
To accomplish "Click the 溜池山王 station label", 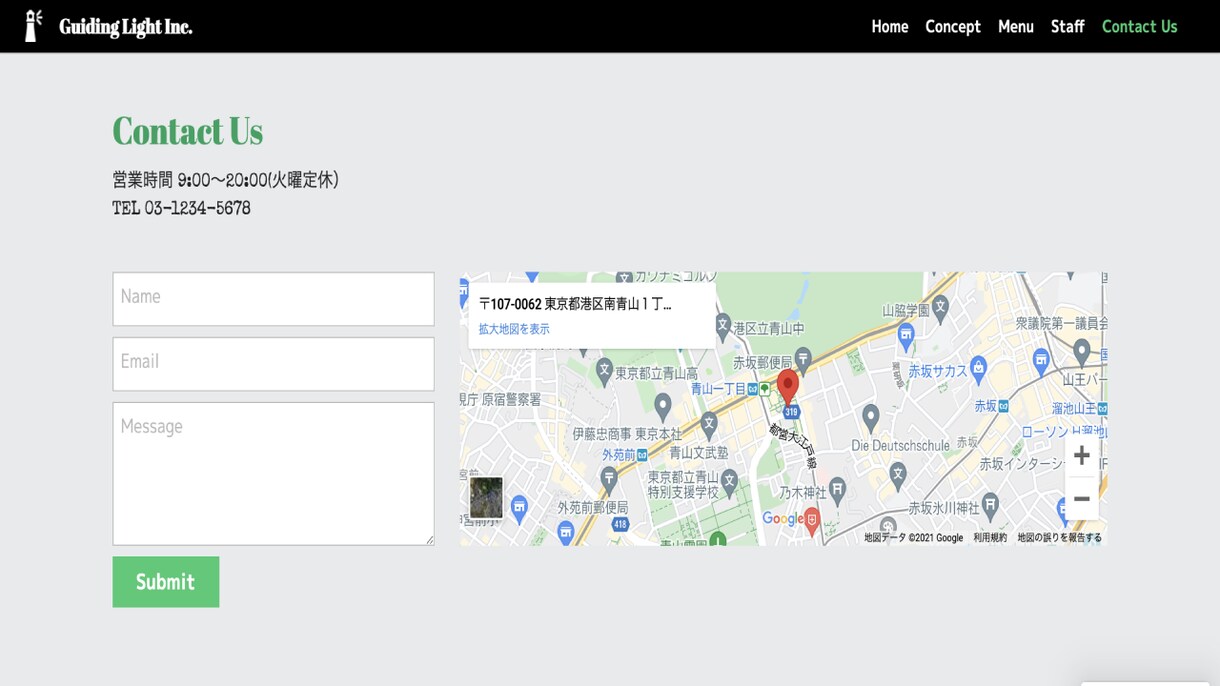I will [1075, 409].
